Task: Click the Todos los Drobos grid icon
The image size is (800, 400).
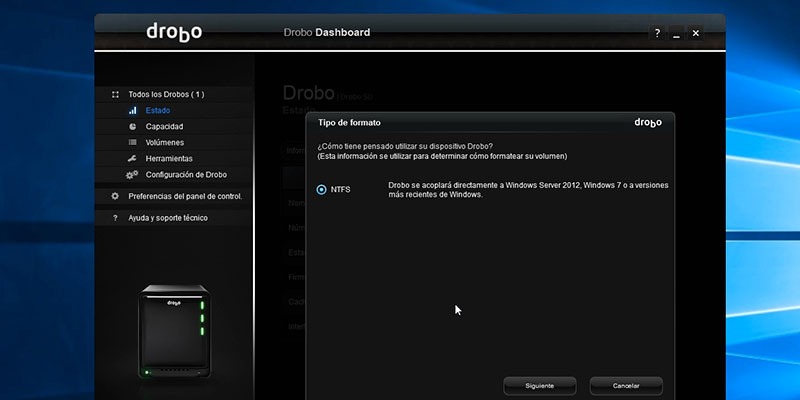Action: click(x=115, y=94)
